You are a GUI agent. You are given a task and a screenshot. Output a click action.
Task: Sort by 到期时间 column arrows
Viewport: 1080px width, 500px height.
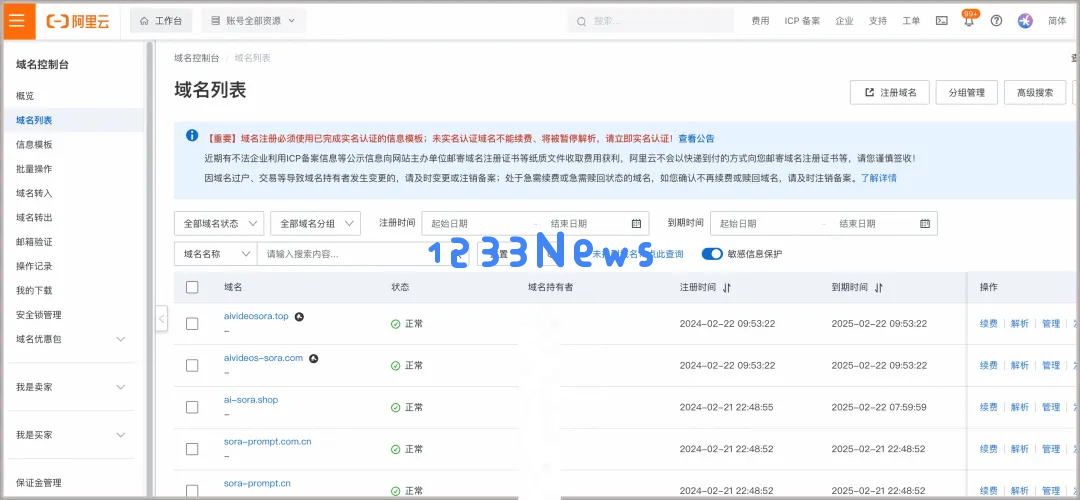[x=878, y=287]
